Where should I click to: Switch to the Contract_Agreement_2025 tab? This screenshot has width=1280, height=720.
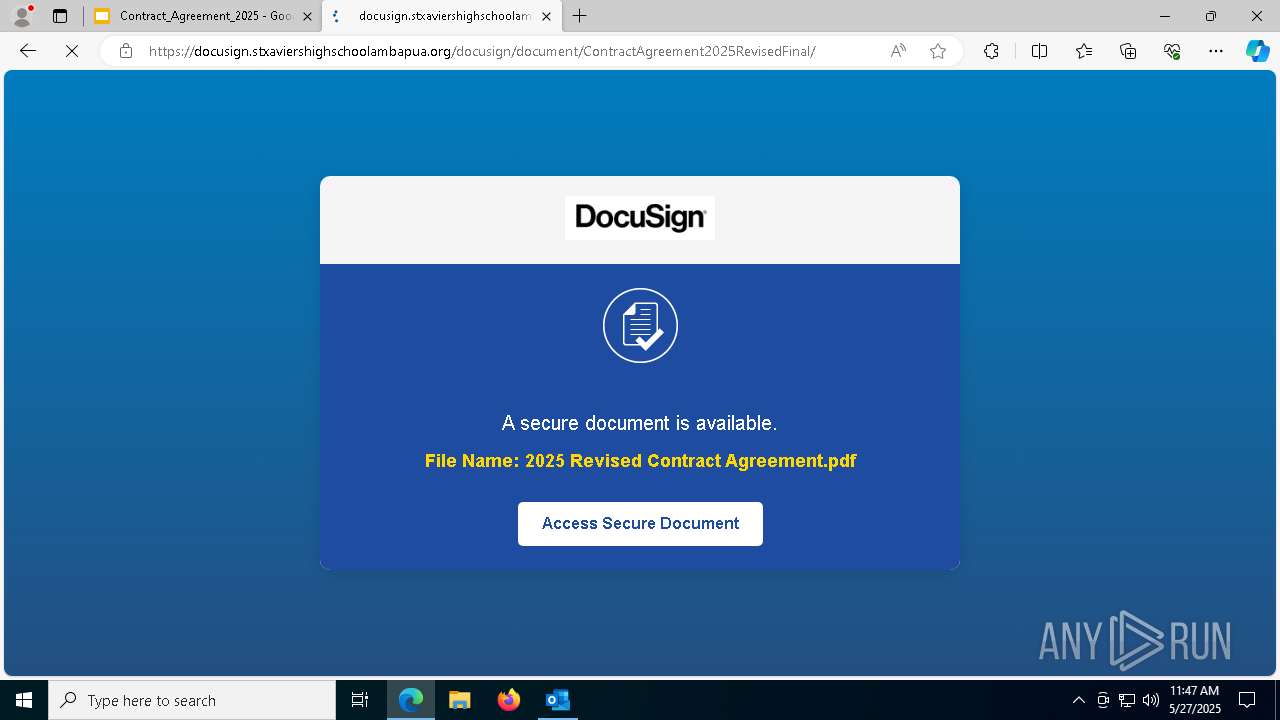coord(203,16)
